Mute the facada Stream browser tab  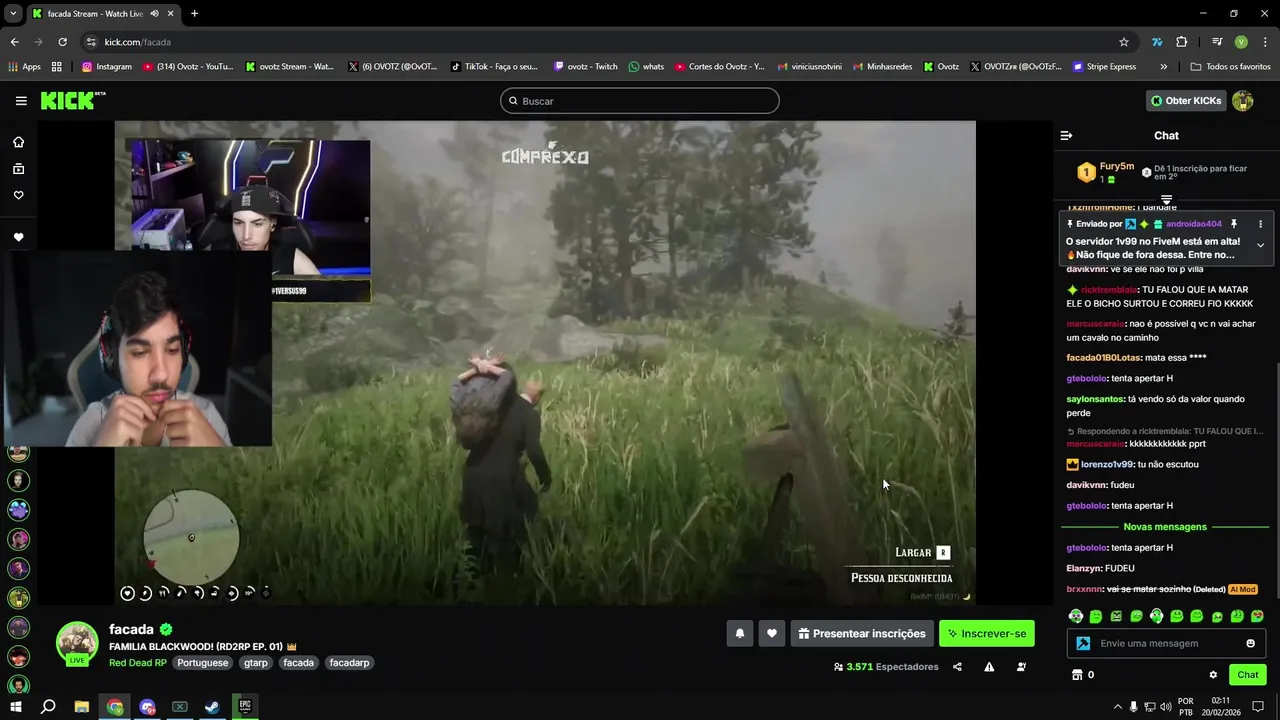(154, 13)
